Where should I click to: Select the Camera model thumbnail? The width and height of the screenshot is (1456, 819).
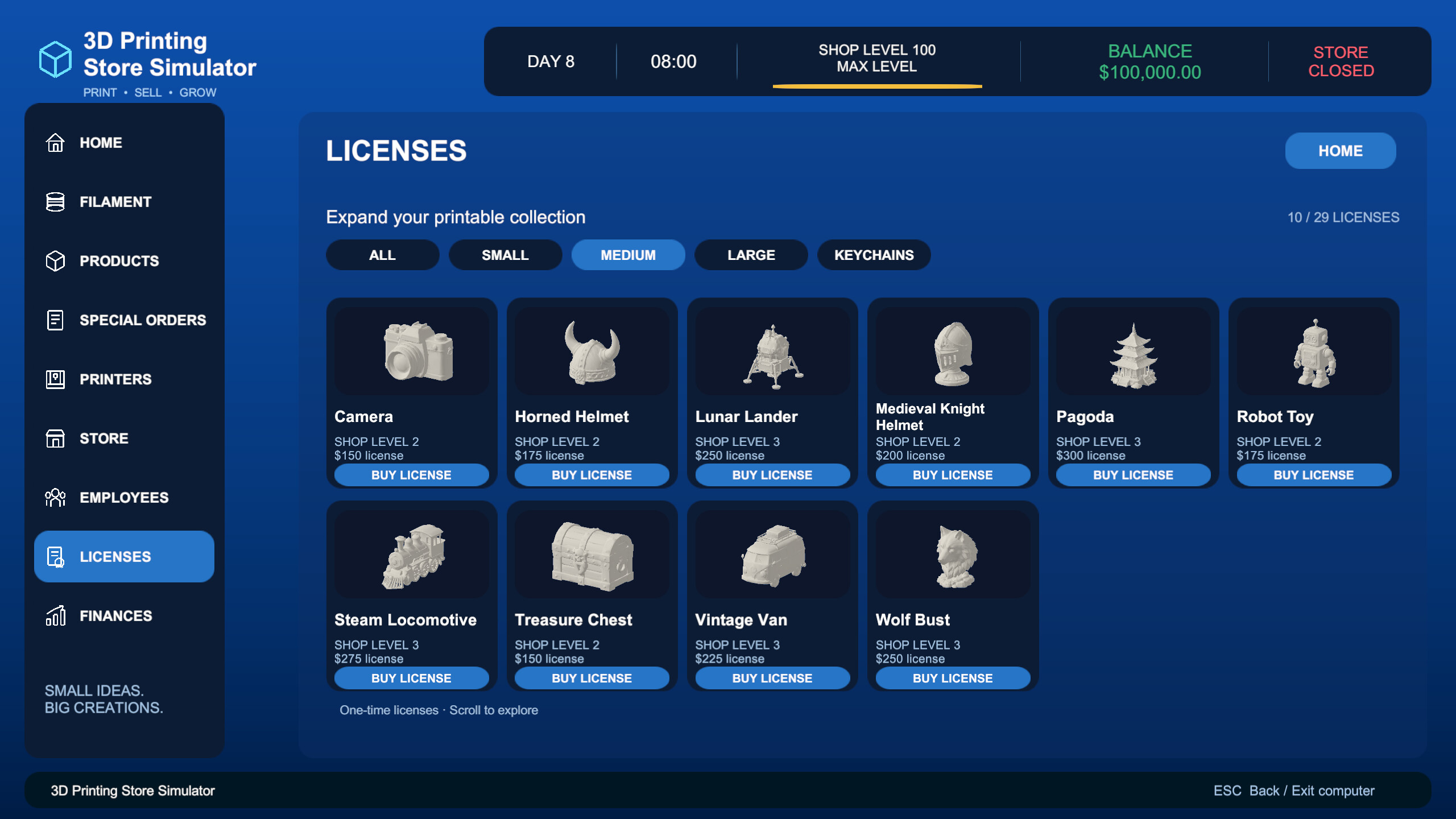pyautogui.click(x=412, y=351)
